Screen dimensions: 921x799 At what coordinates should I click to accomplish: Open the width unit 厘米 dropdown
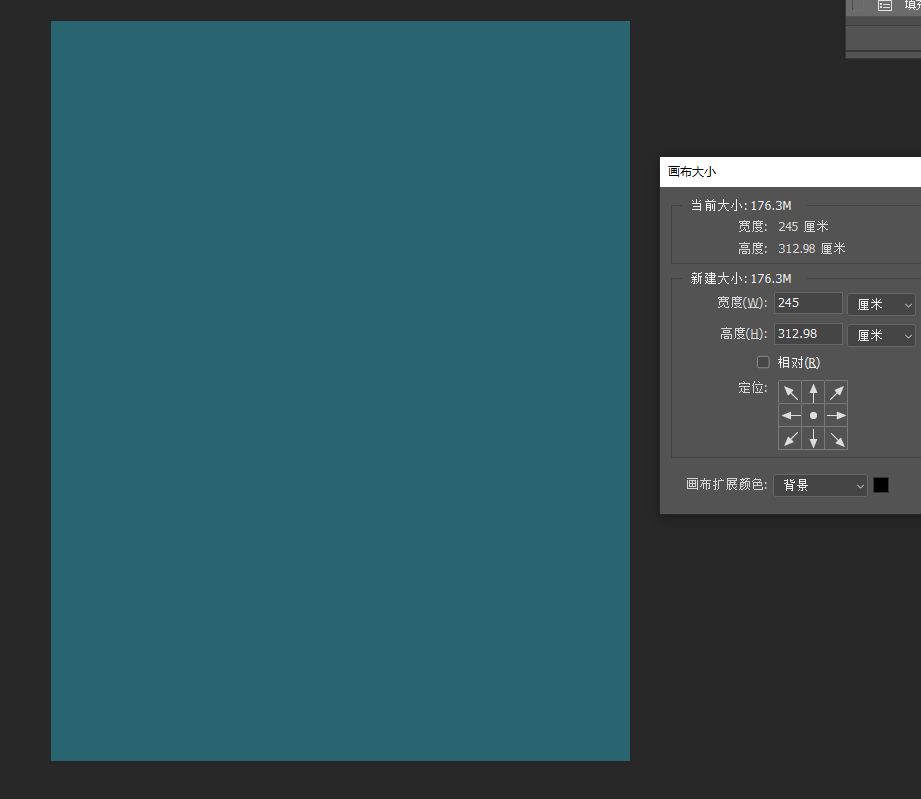(881, 304)
